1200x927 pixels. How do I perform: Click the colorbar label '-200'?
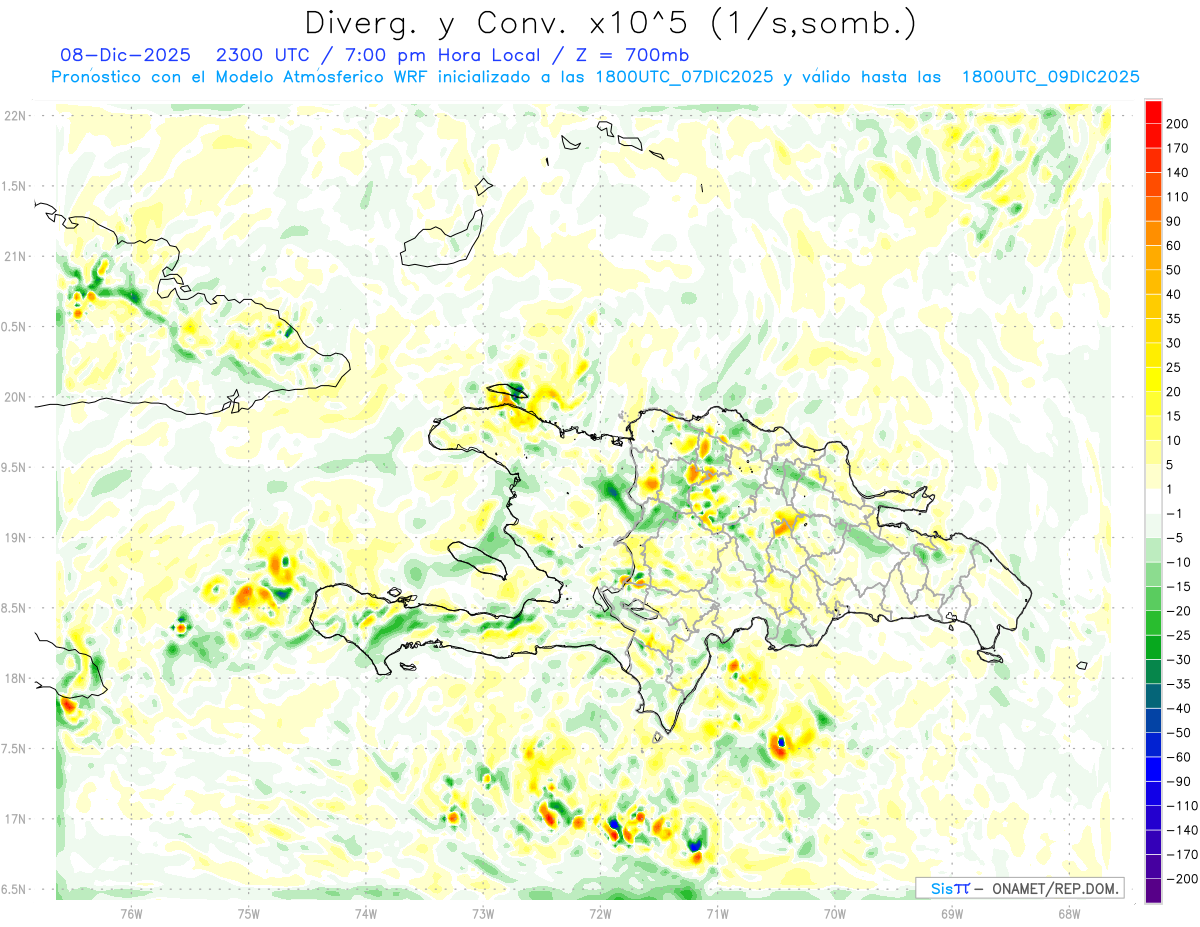tap(1184, 879)
